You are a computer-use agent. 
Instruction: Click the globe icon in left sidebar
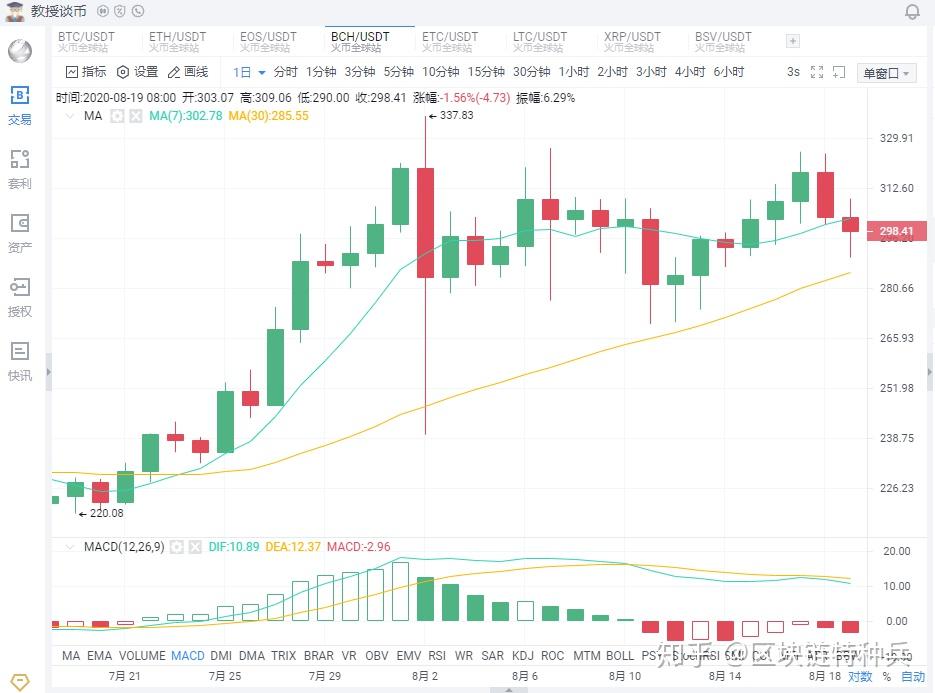(x=20, y=51)
